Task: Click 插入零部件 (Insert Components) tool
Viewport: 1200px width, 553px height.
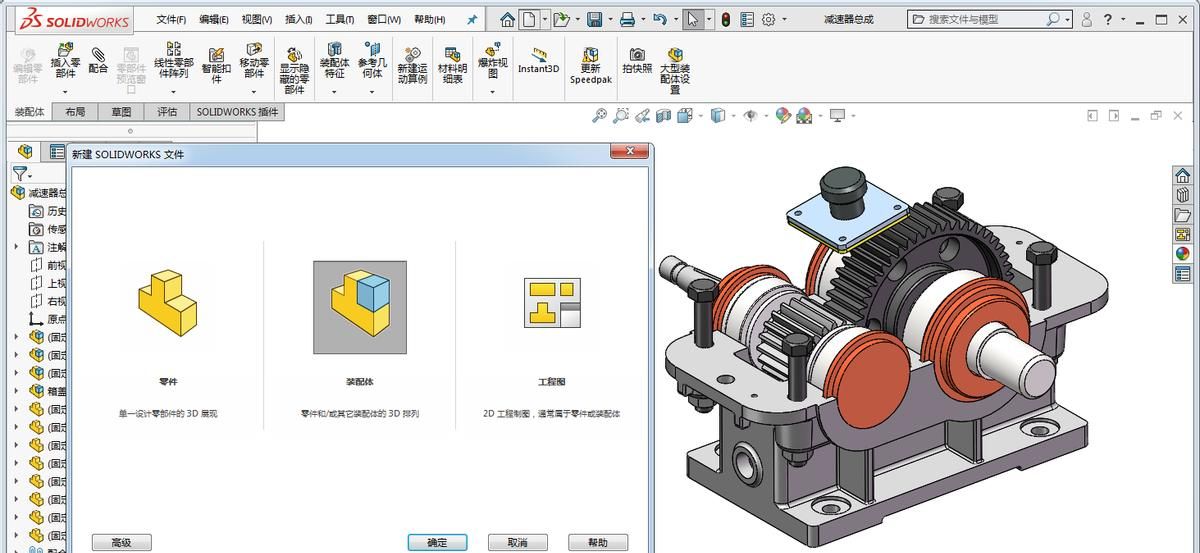Action: pyautogui.click(x=65, y=62)
